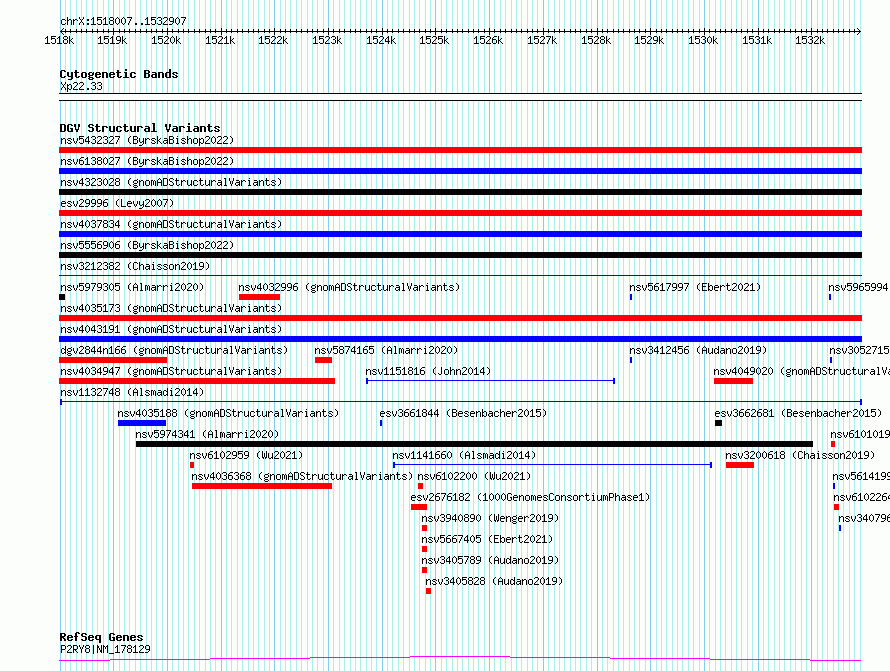This screenshot has width=890, height=671.
Task: Open nsv4323028 (gnomADStructuralVariants) black variant bar
Action: pyautogui.click(x=460, y=192)
